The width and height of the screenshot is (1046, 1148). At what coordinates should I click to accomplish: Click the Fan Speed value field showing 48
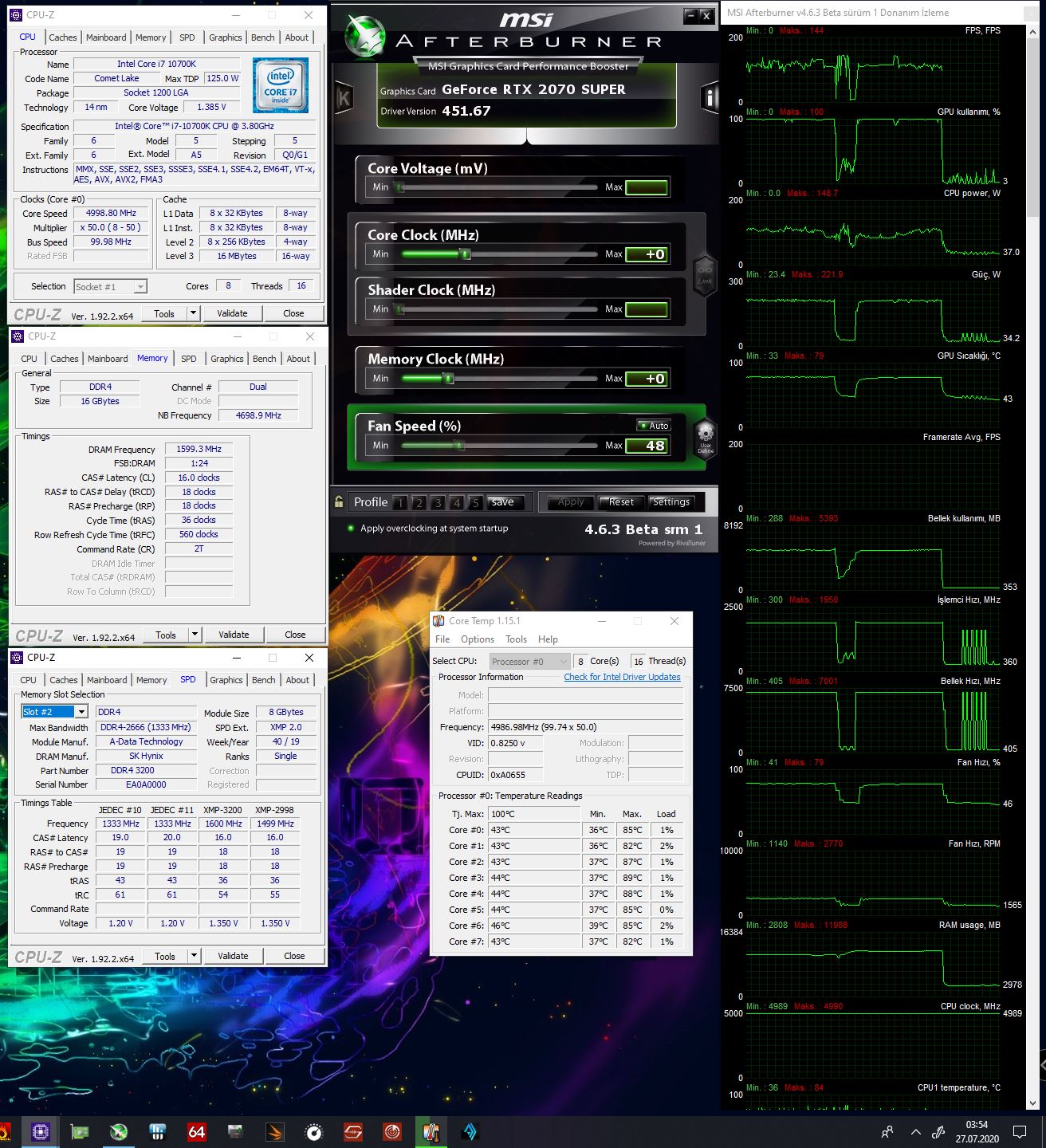click(647, 446)
